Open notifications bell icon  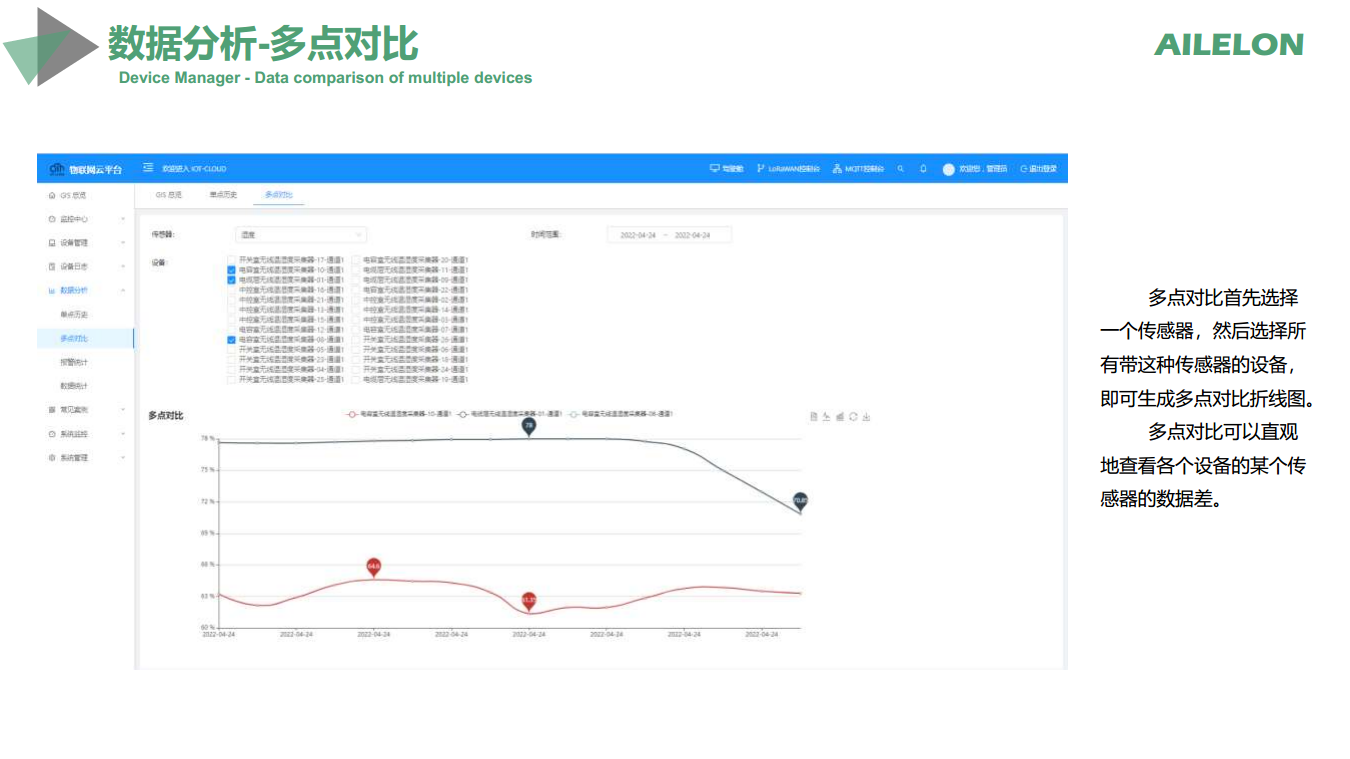pos(923,169)
